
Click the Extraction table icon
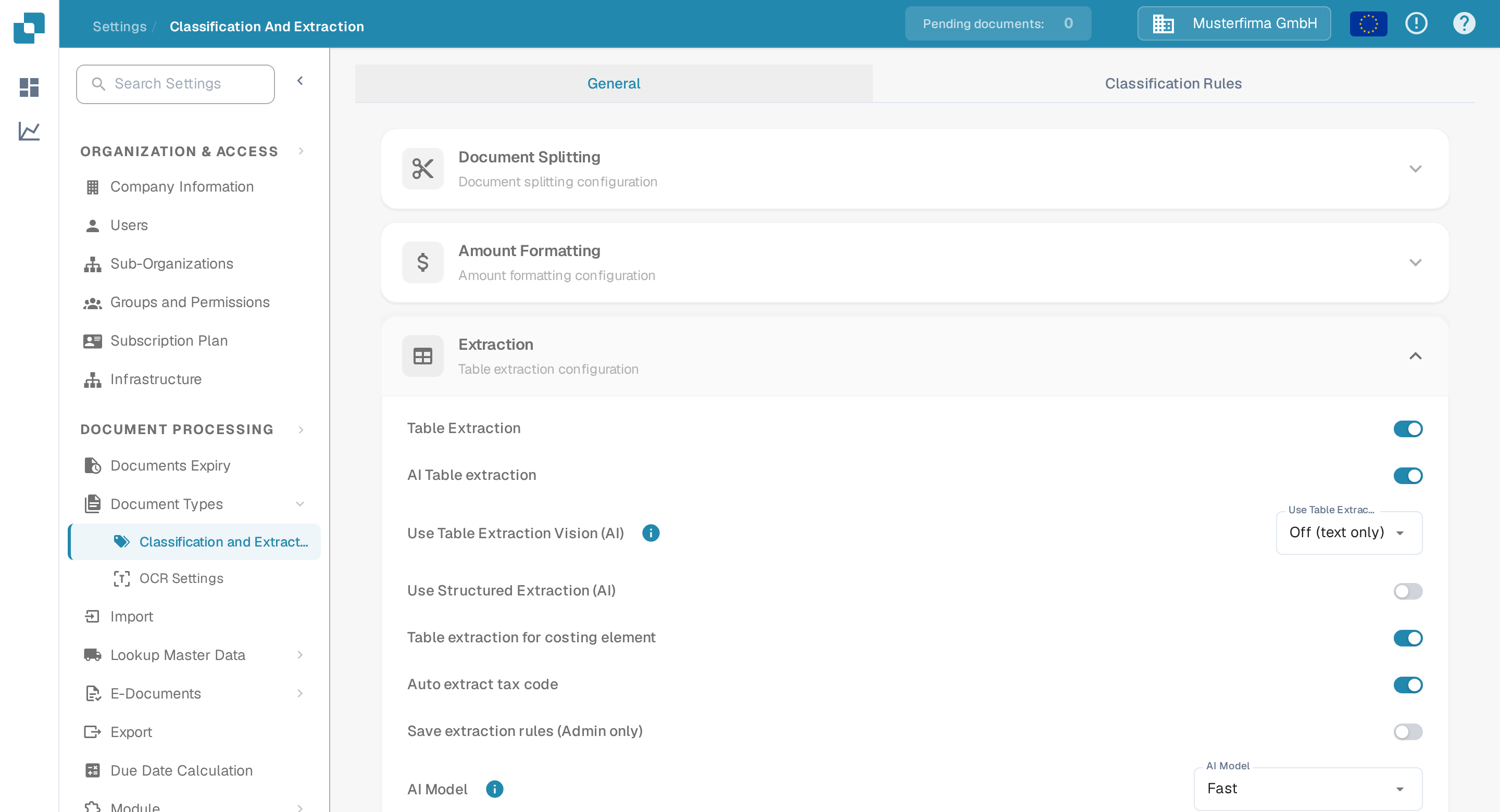pyautogui.click(x=423, y=356)
